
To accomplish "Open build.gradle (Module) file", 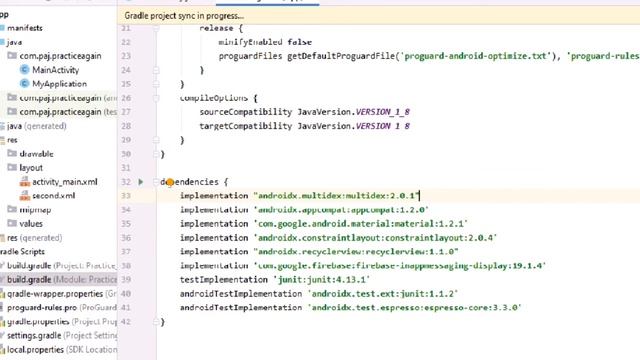I will tap(61, 280).
